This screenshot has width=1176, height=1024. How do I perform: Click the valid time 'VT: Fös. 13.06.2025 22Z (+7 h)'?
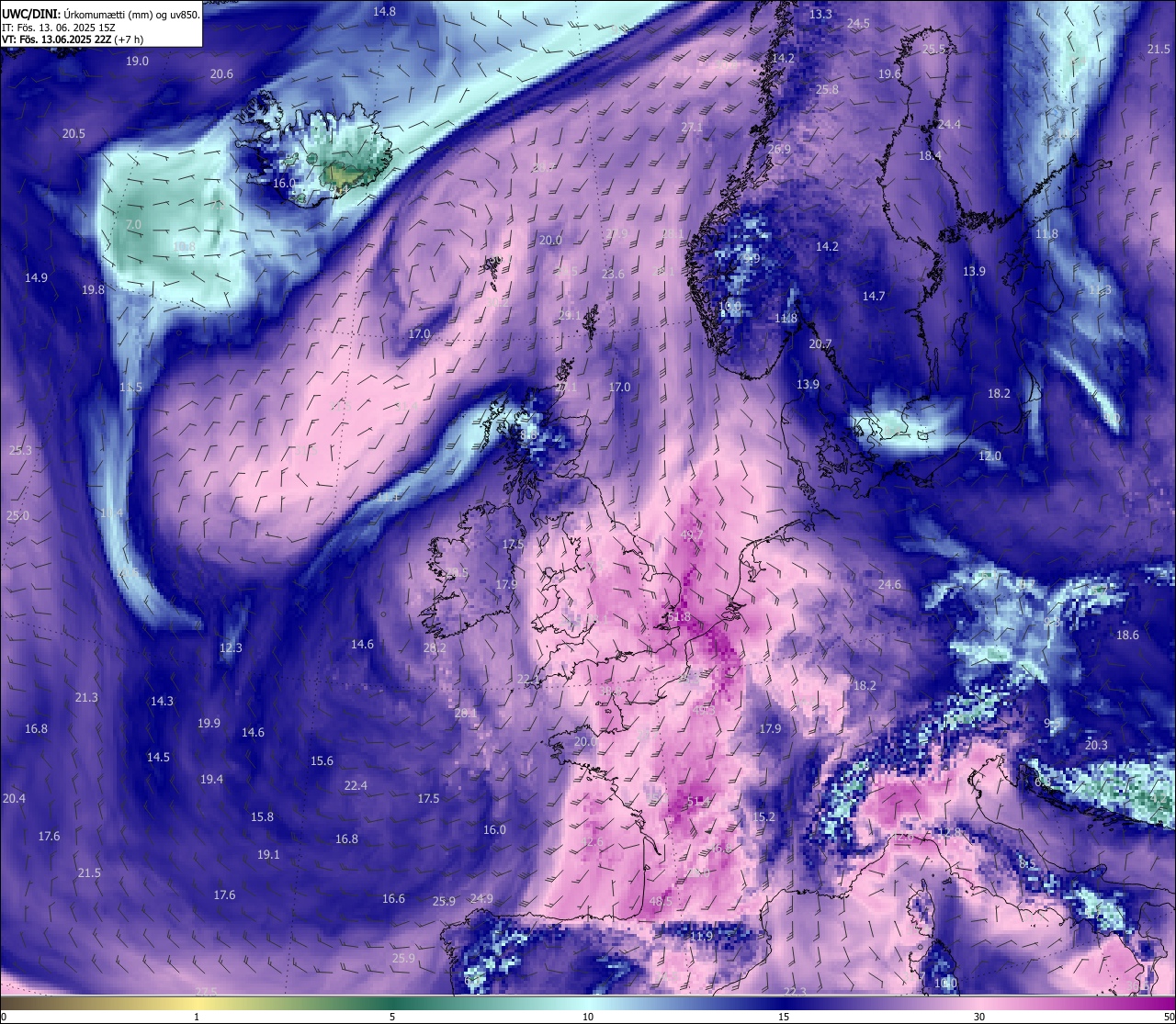pyautogui.click(x=73, y=39)
